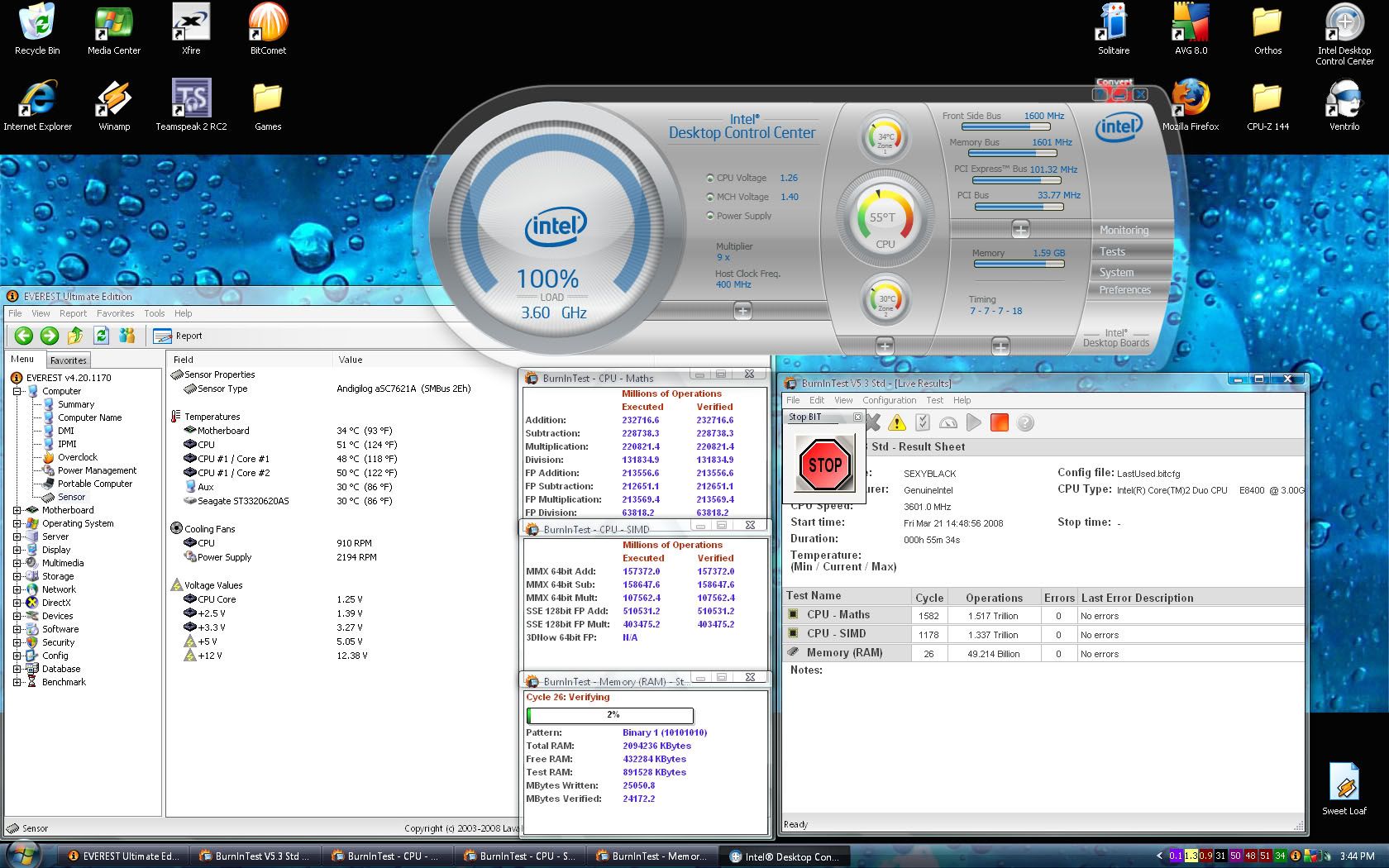Viewport: 1389px width, 868px height.
Task: Click the Report toolbar button in EVEREST
Action: (x=178, y=336)
